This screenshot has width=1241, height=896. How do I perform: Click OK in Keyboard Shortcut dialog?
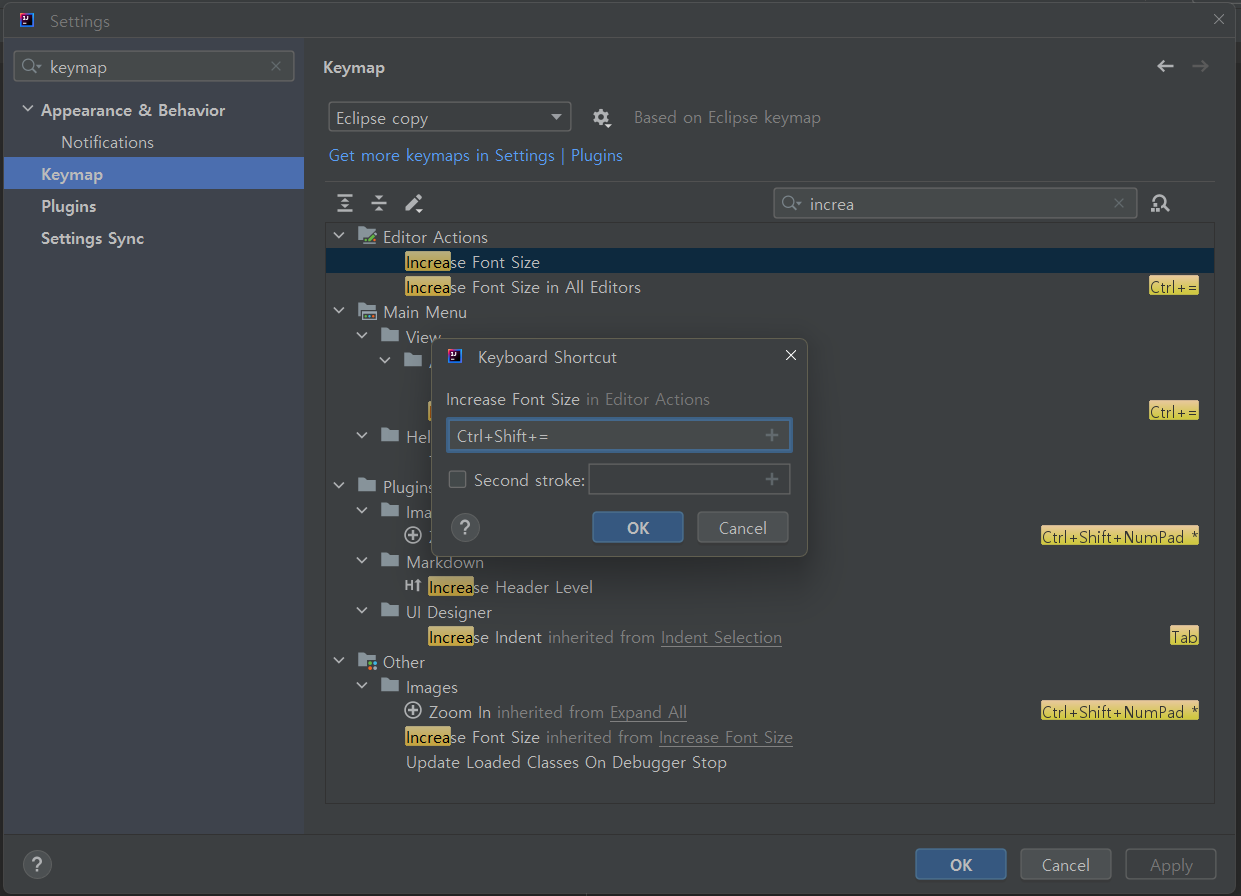638,528
